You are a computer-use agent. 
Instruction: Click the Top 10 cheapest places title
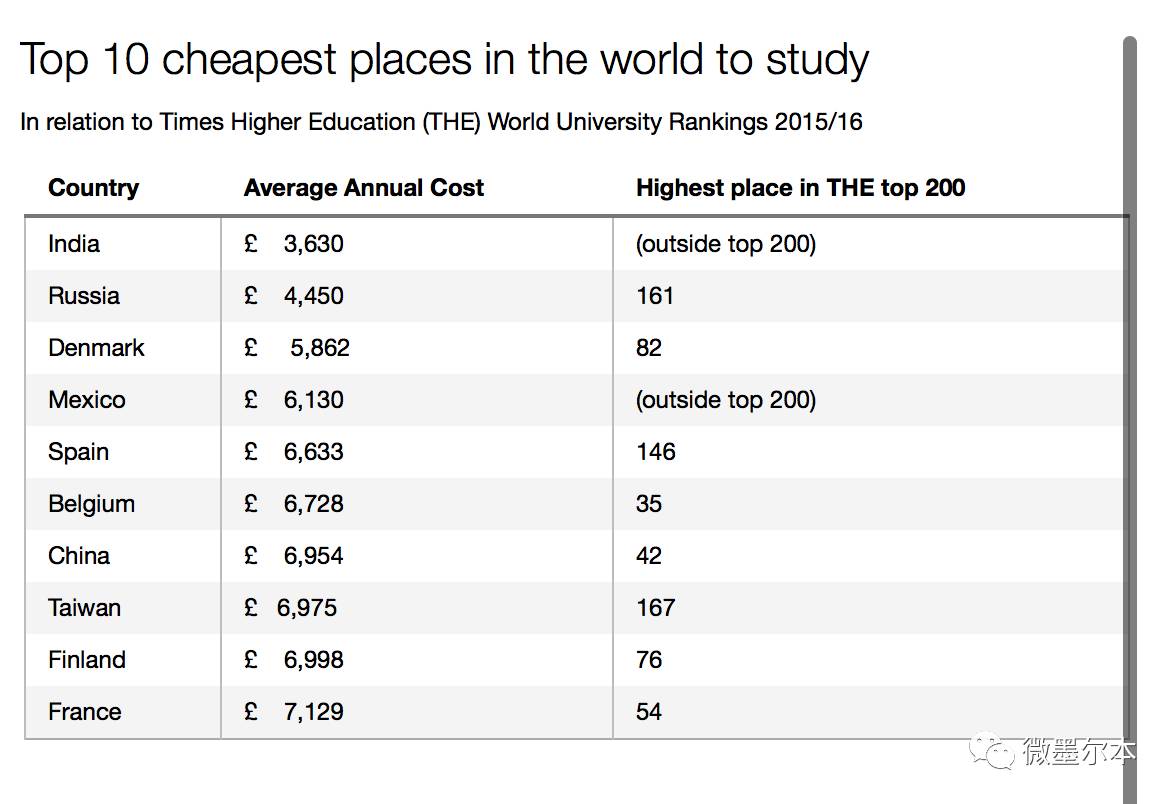[x=444, y=60]
